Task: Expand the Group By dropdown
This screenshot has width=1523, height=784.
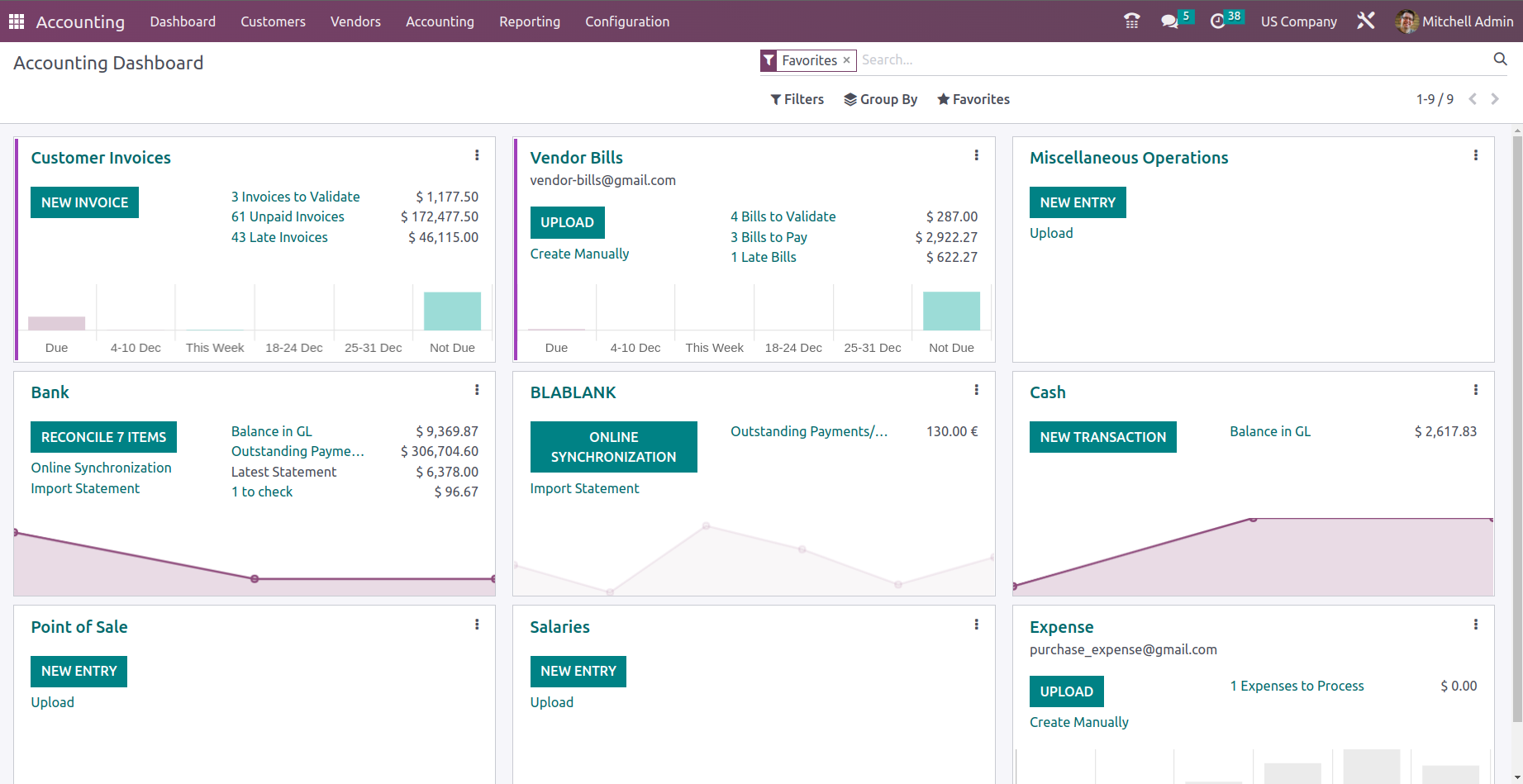Action: [881, 99]
